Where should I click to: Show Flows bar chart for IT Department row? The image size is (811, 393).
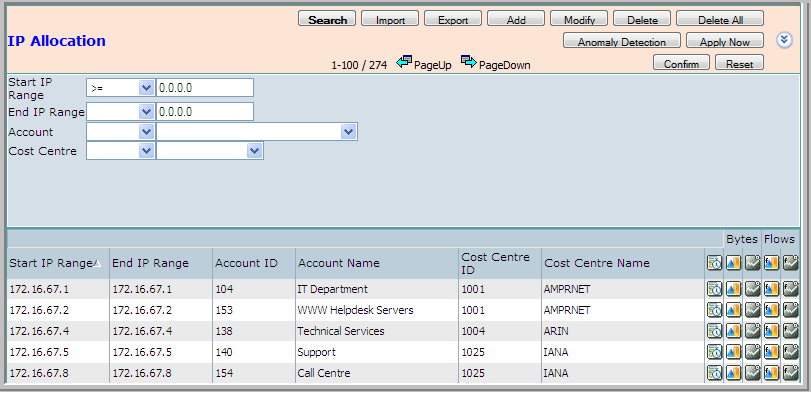[x=771, y=289]
